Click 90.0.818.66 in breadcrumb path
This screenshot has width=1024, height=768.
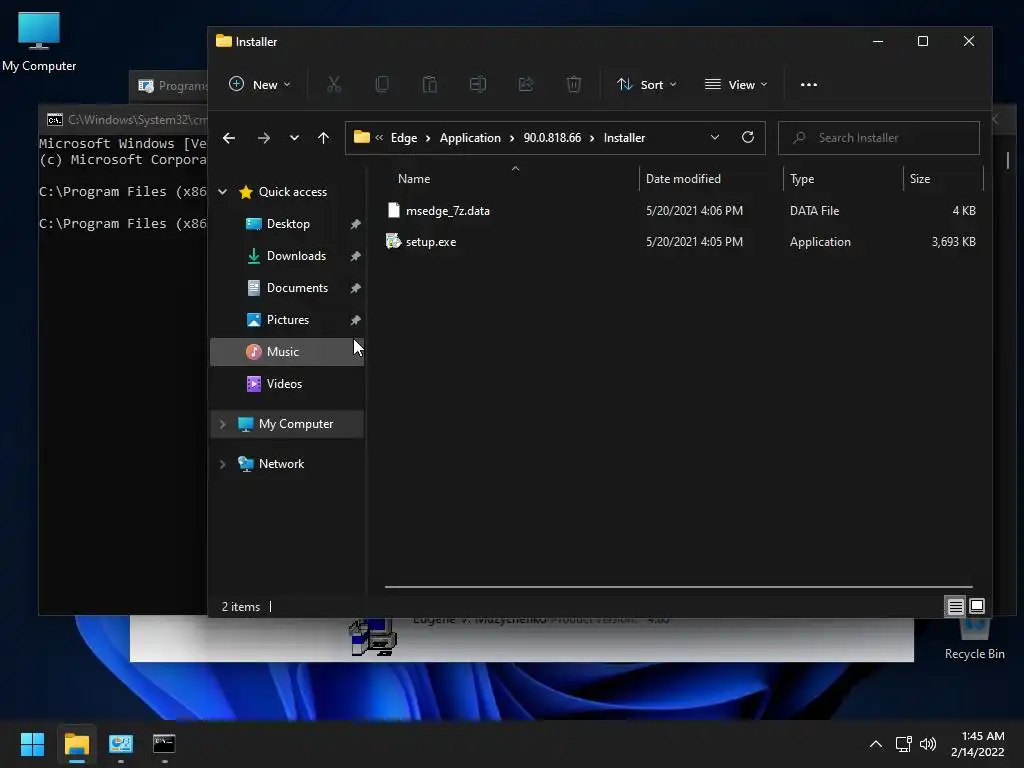coord(552,138)
